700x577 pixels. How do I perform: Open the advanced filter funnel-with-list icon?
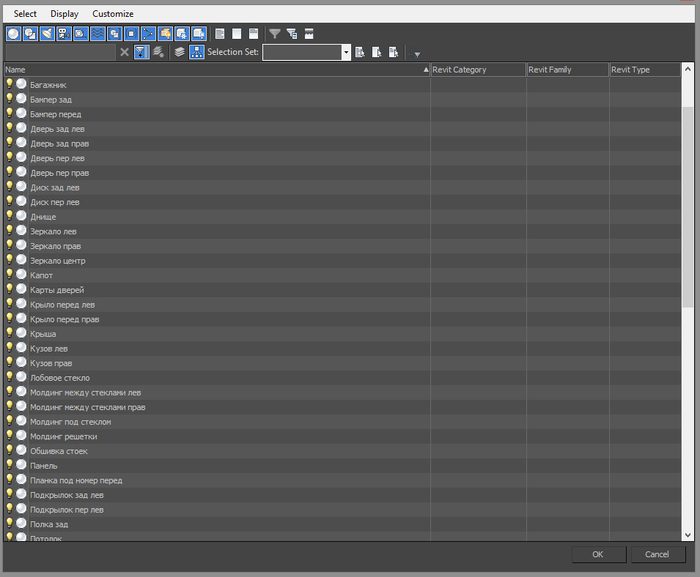292,33
